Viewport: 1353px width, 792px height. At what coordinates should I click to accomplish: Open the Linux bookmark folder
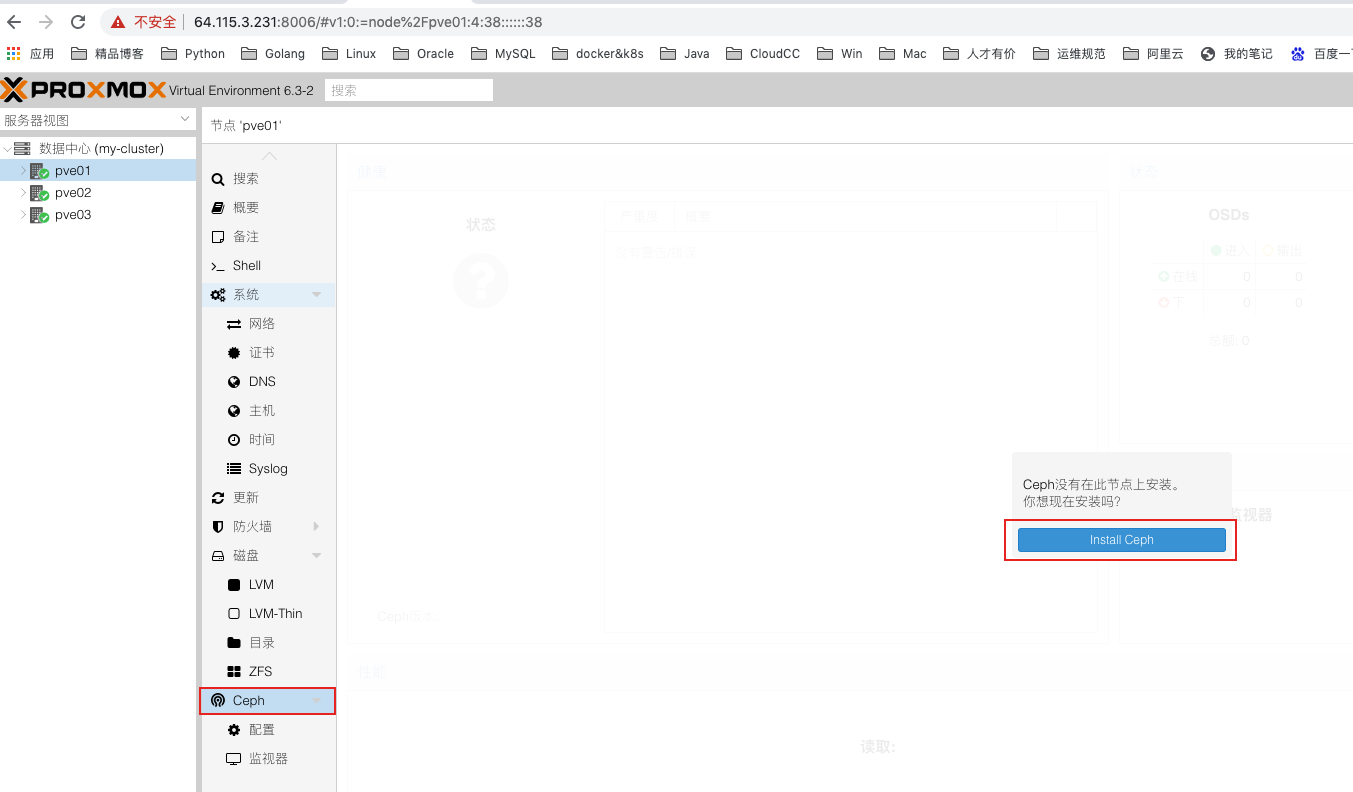(x=349, y=54)
